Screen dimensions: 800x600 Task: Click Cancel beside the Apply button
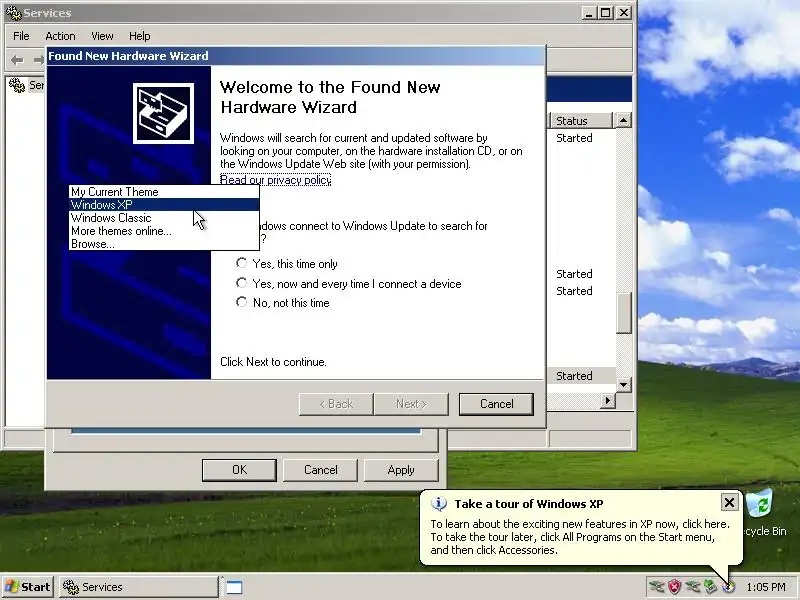click(x=320, y=470)
